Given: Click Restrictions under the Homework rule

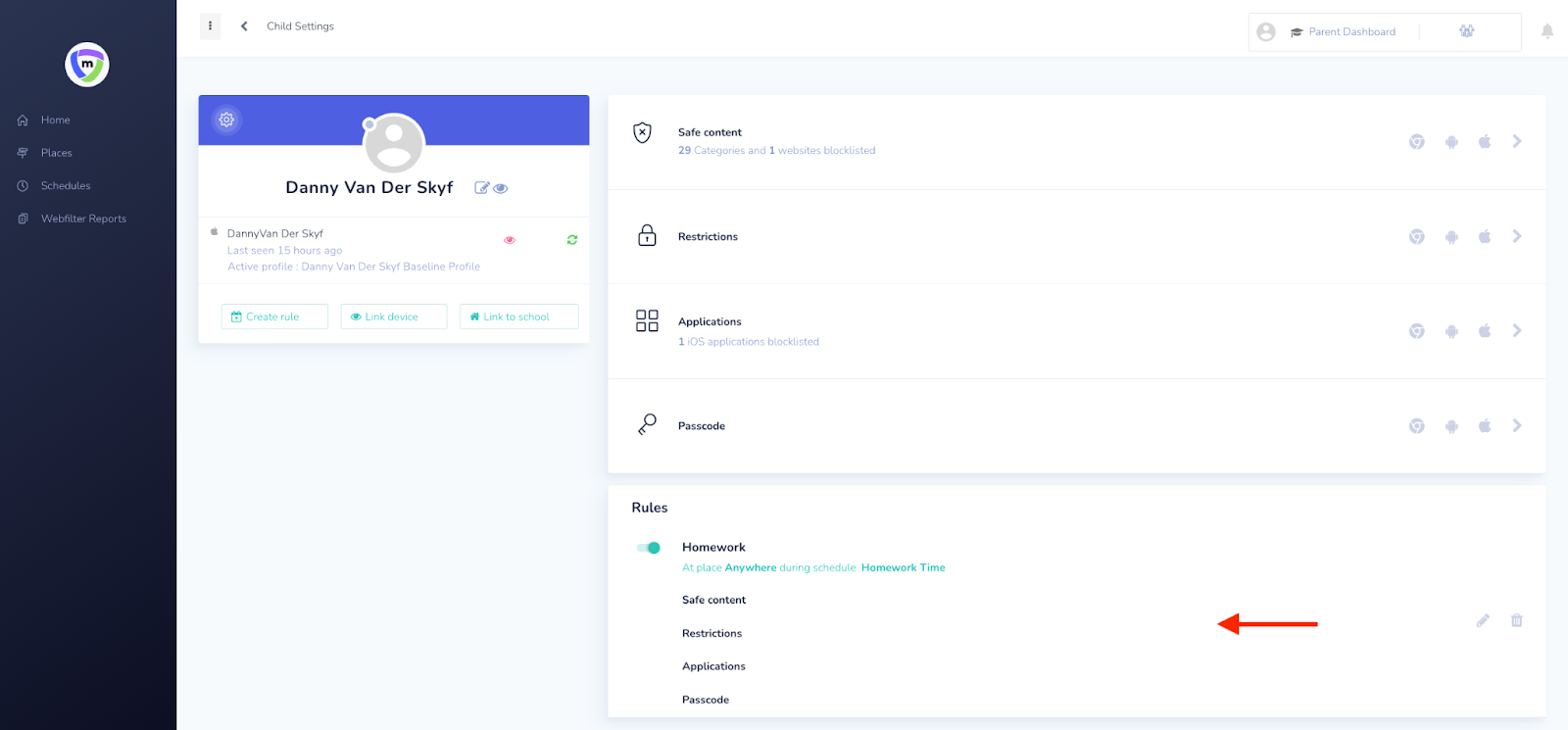Looking at the screenshot, I should click(712, 634).
